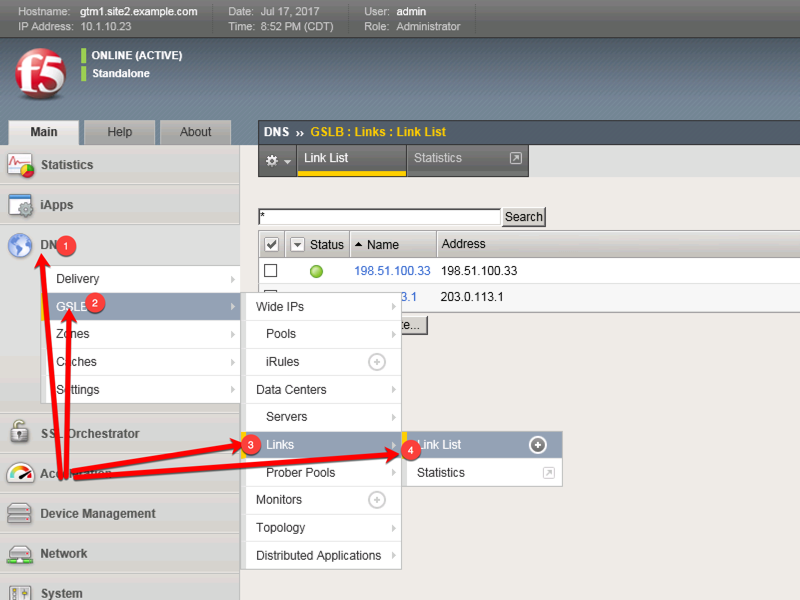Viewport: 800px width, 600px height.
Task: Click the admin user name
Action: click(411, 12)
